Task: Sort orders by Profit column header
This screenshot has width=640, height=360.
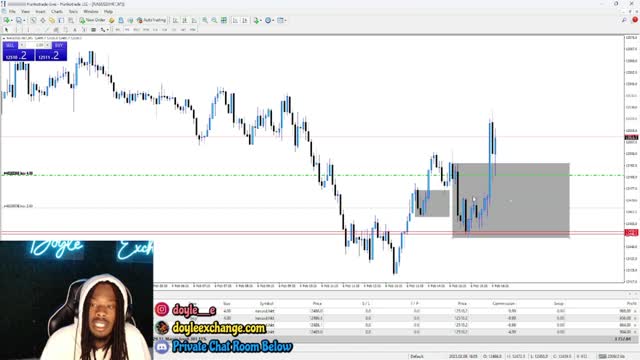Action: click(631, 304)
